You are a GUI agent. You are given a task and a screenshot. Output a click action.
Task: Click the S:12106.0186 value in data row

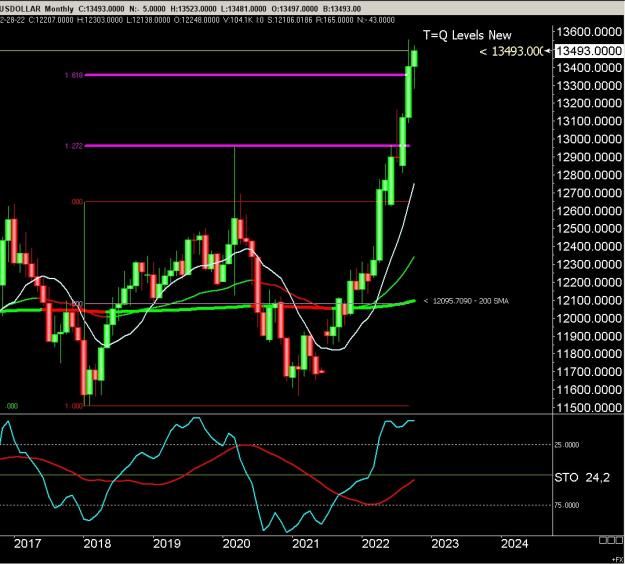pyautogui.click(x=290, y=20)
